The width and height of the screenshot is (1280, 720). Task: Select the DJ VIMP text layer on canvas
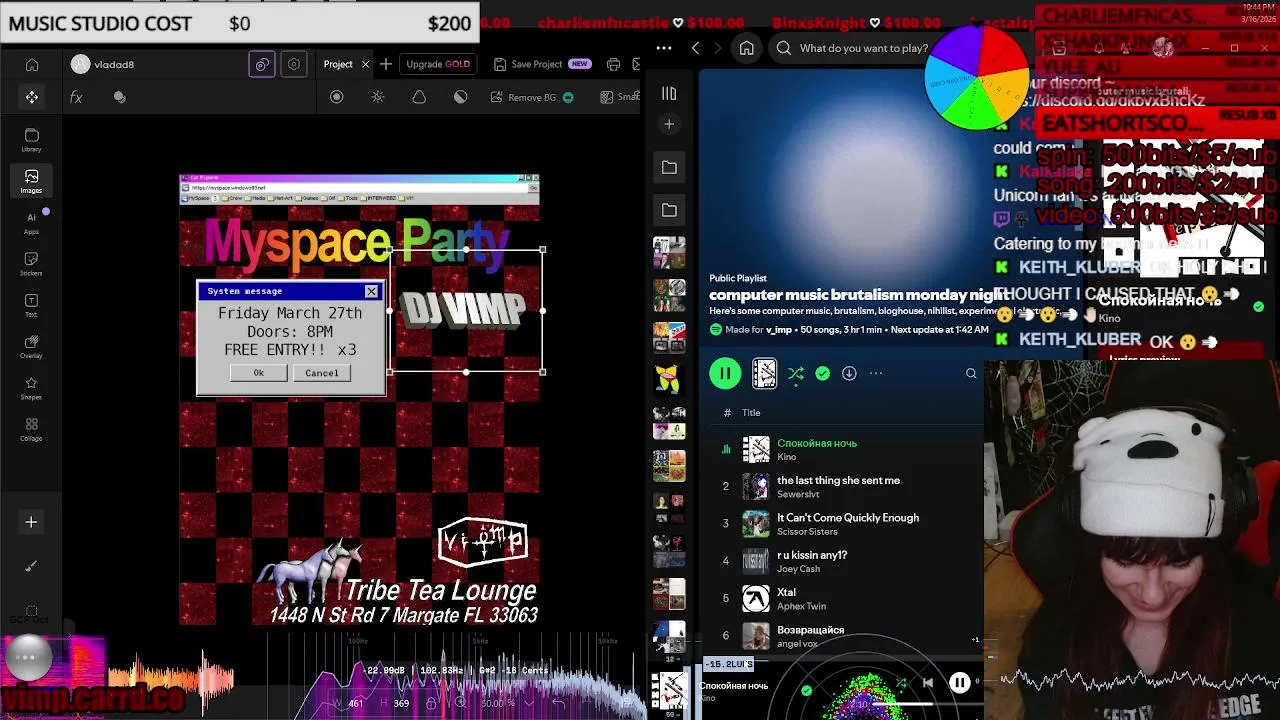[x=462, y=310]
